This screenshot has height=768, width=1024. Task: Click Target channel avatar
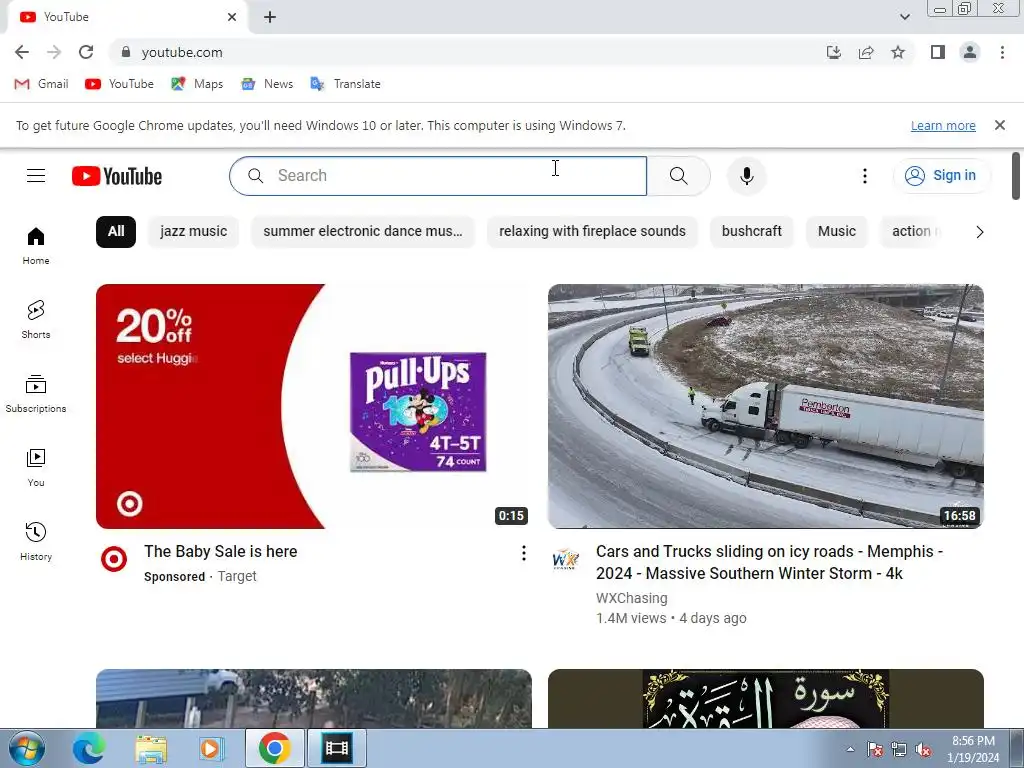(114, 559)
